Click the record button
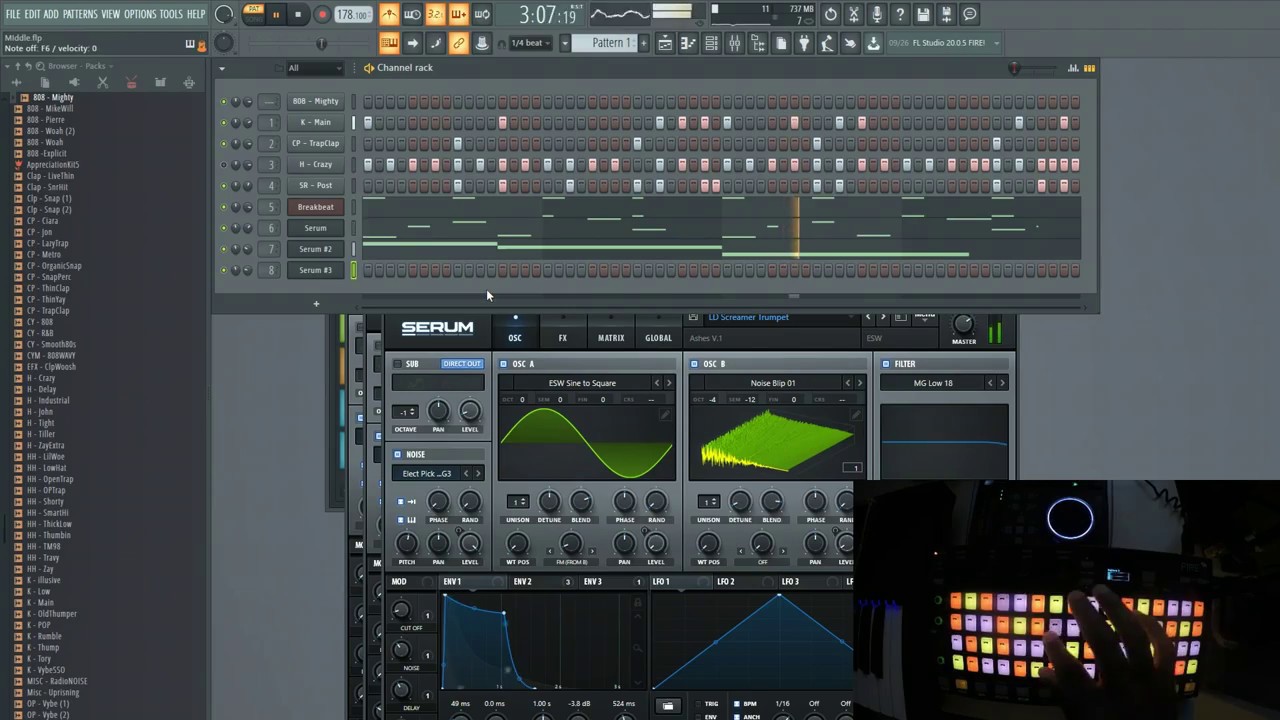The image size is (1280, 720). tap(322, 15)
